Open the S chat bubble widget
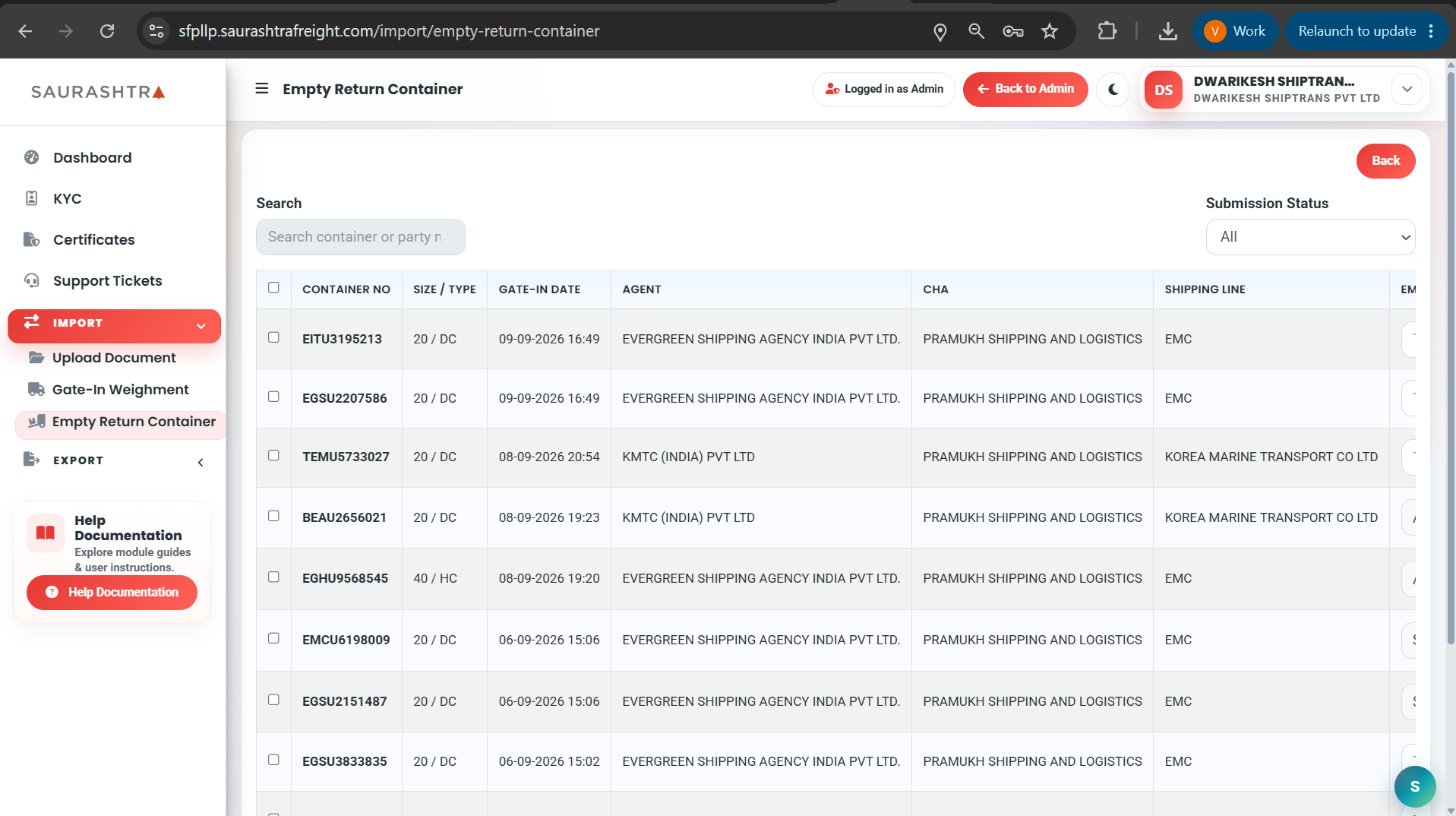The image size is (1456, 816). point(1415,786)
